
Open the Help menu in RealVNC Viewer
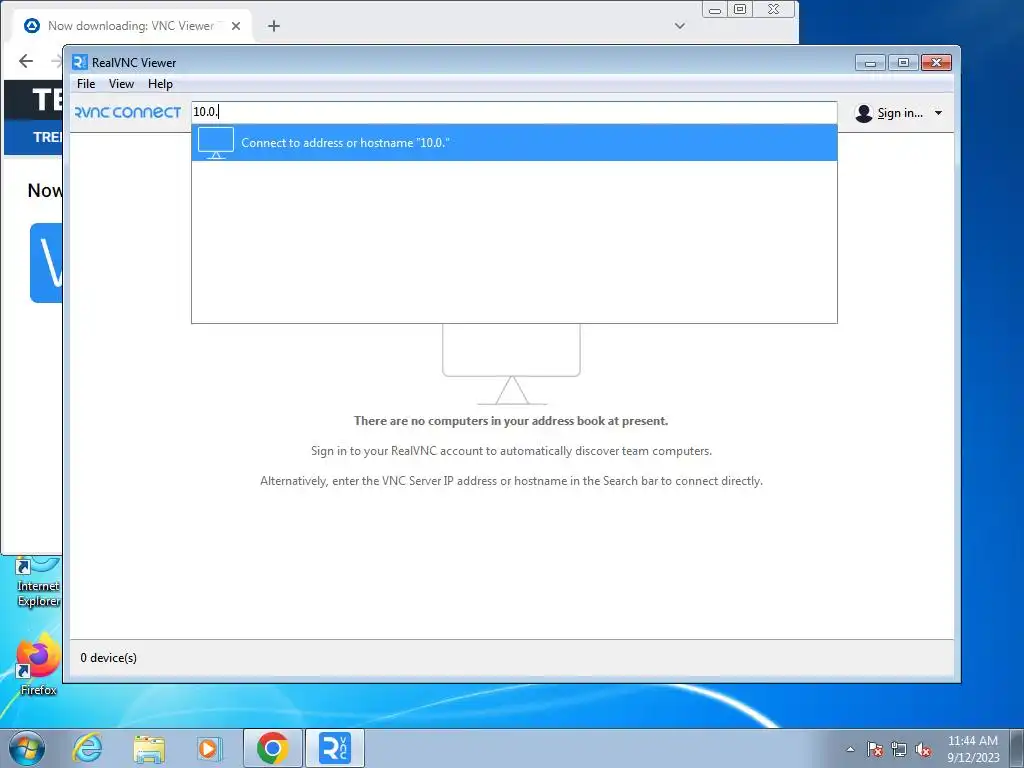click(160, 84)
